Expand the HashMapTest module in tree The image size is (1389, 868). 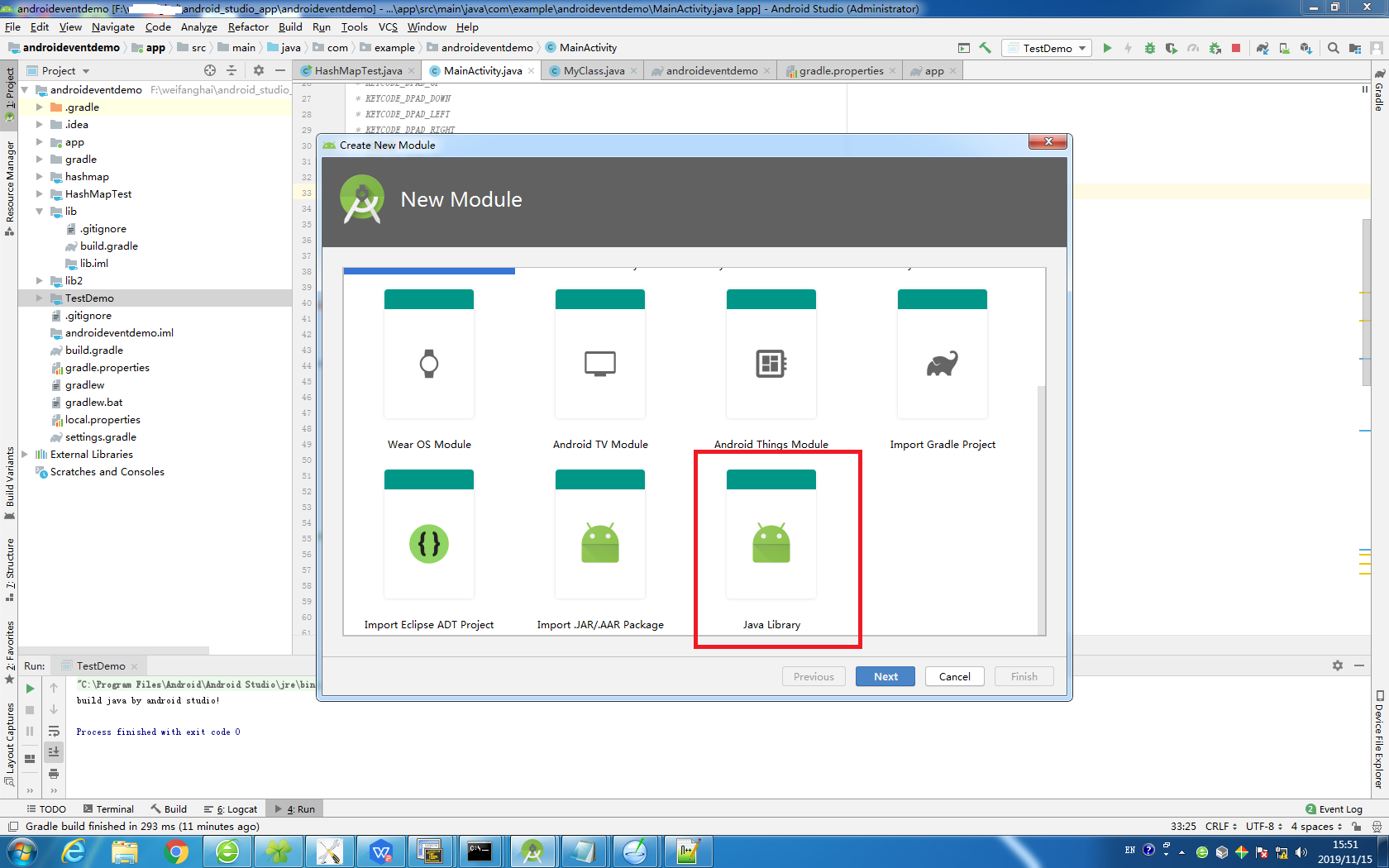39,193
